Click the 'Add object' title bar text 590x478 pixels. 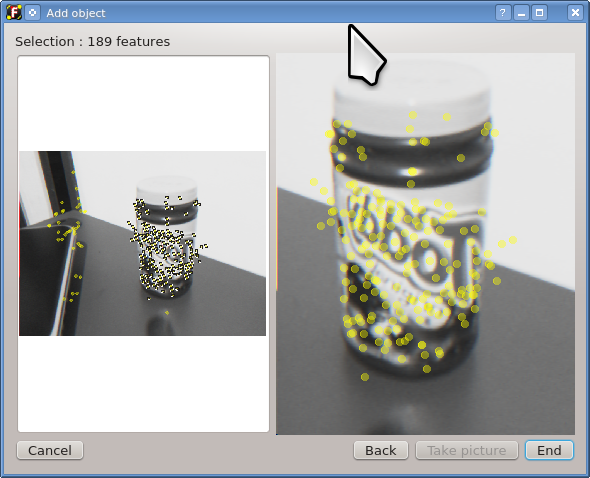coord(76,13)
